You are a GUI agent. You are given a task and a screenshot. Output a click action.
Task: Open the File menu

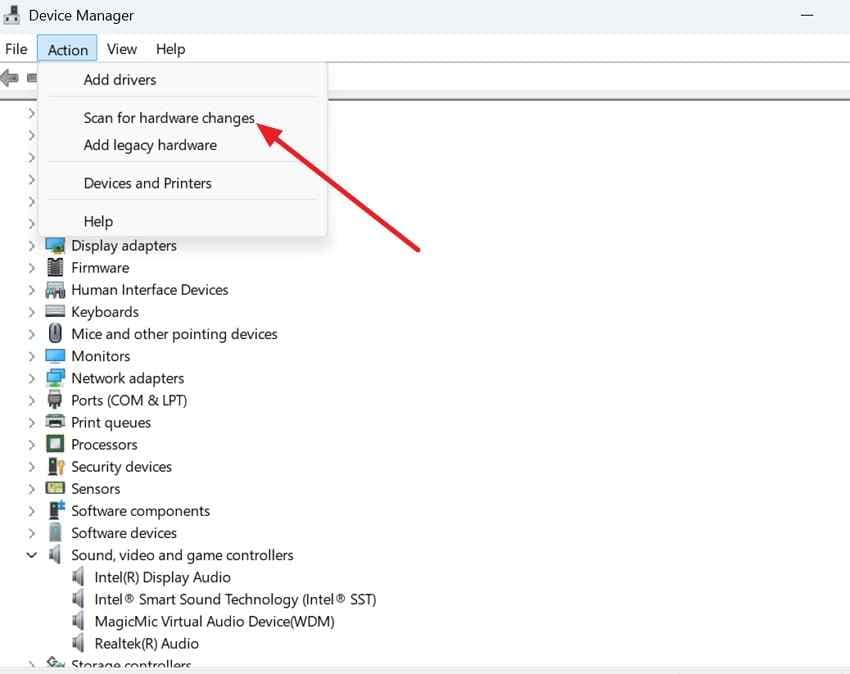(x=16, y=49)
